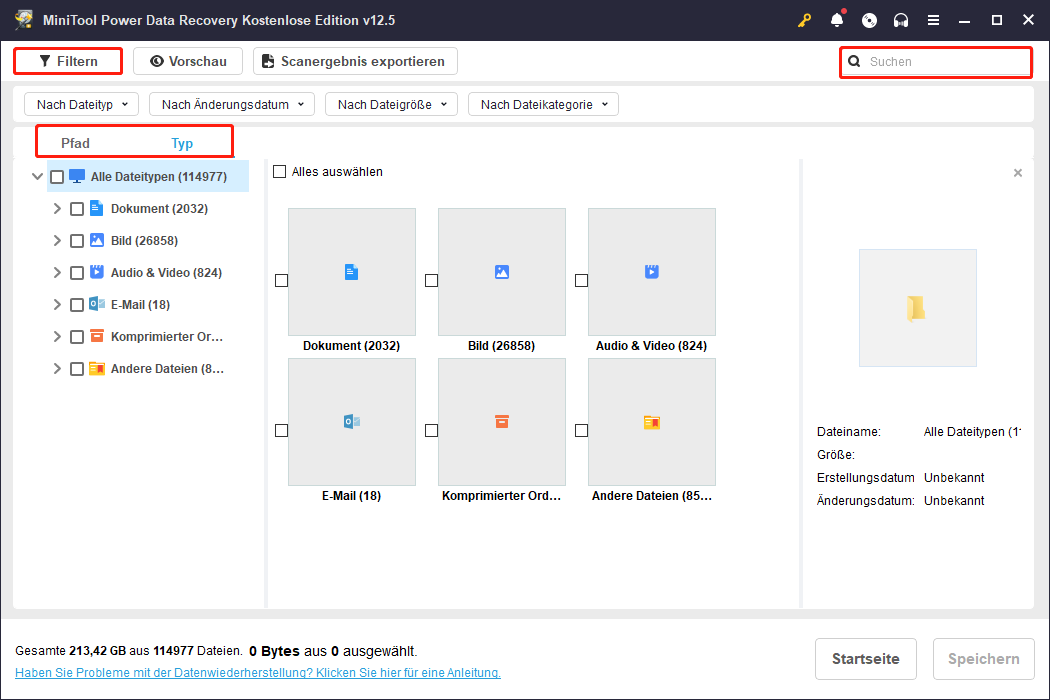Expand the E-Mail (18) tree node
This screenshot has height=700, width=1050.
(57, 305)
